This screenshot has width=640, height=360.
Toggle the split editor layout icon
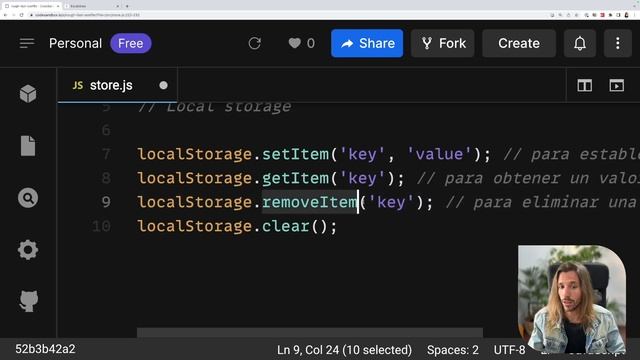(584, 85)
